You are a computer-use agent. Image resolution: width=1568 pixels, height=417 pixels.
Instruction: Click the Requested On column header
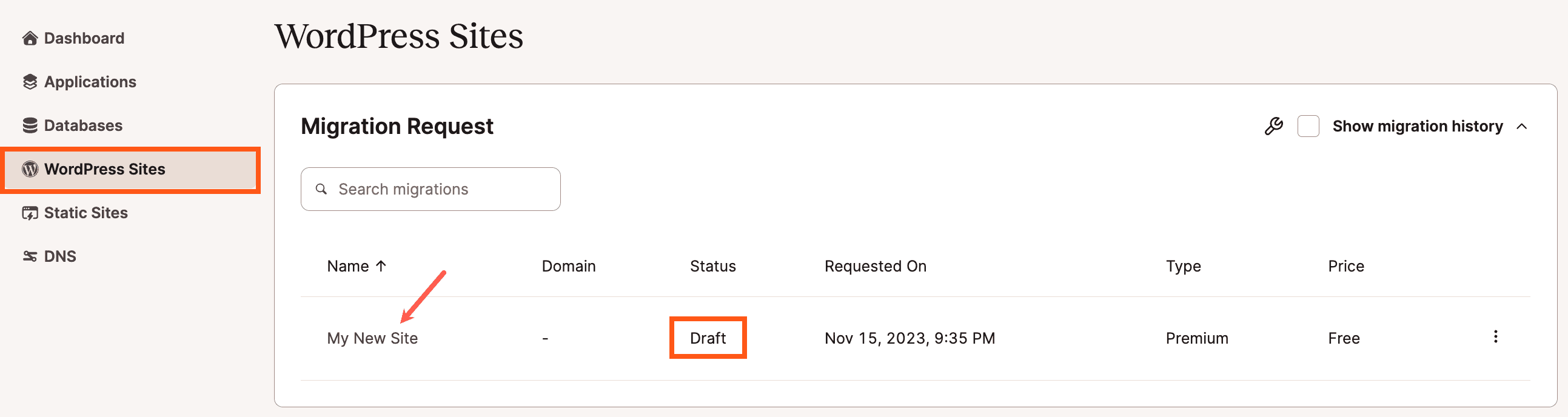click(x=875, y=267)
